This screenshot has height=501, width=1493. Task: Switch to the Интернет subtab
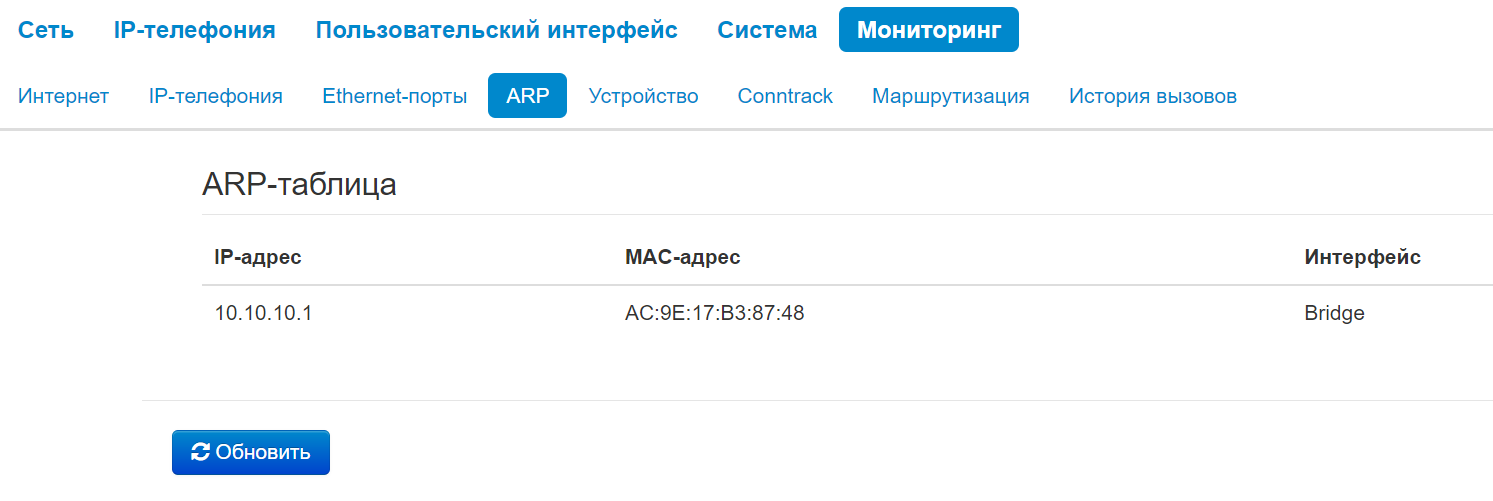point(63,96)
